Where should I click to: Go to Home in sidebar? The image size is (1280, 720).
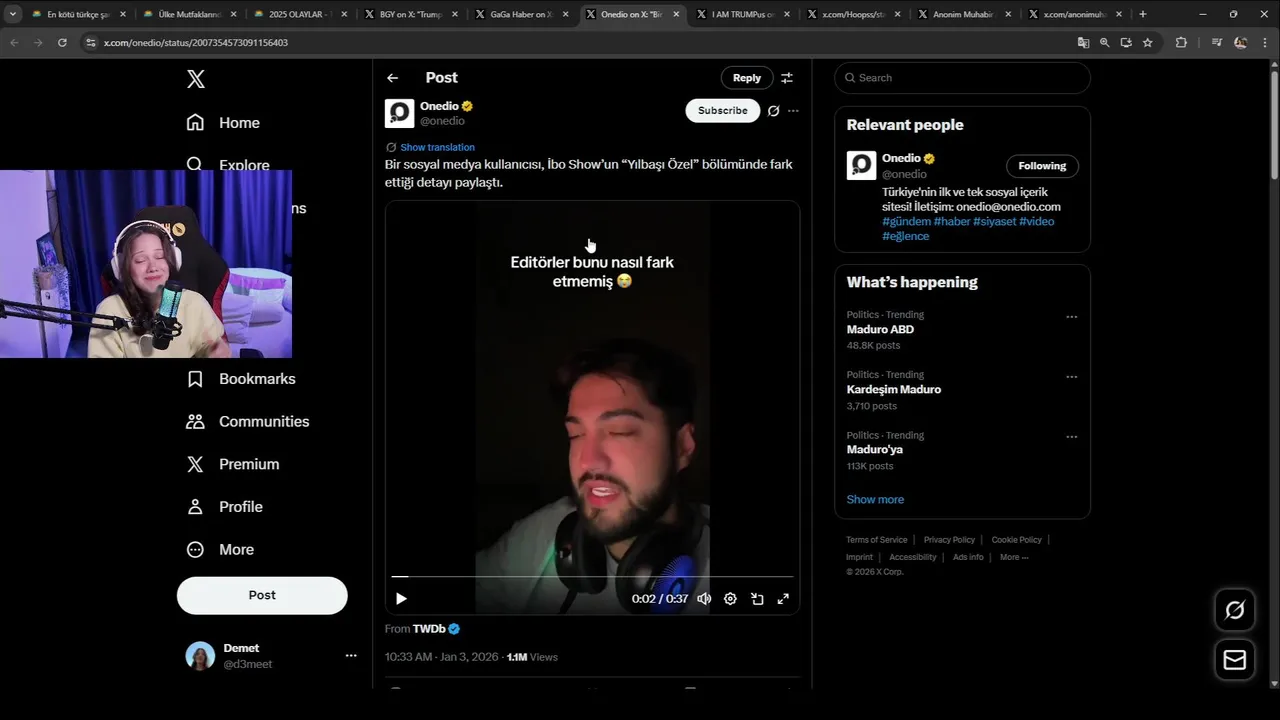(x=223, y=123)
